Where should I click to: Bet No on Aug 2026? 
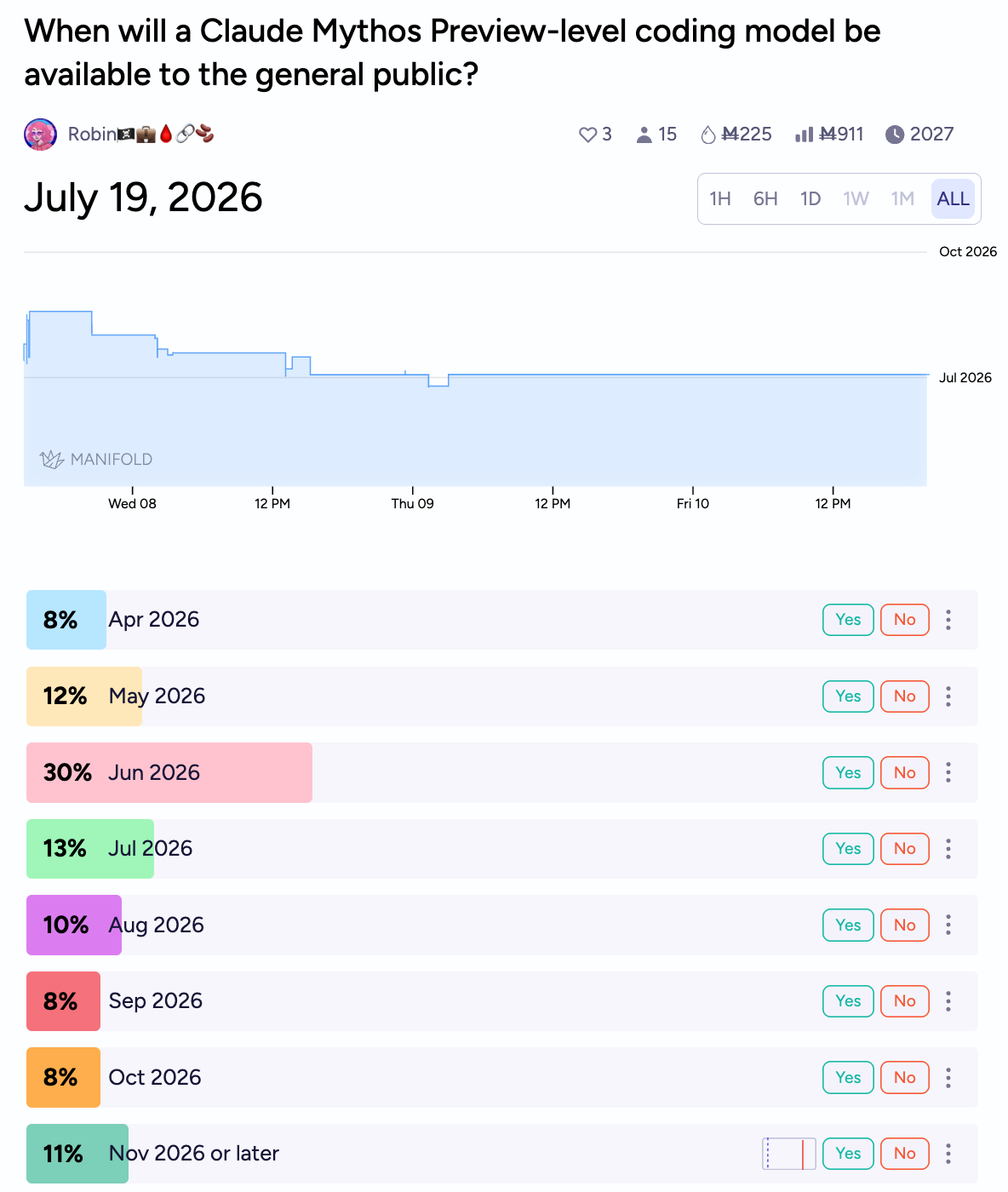click(904, 925)
